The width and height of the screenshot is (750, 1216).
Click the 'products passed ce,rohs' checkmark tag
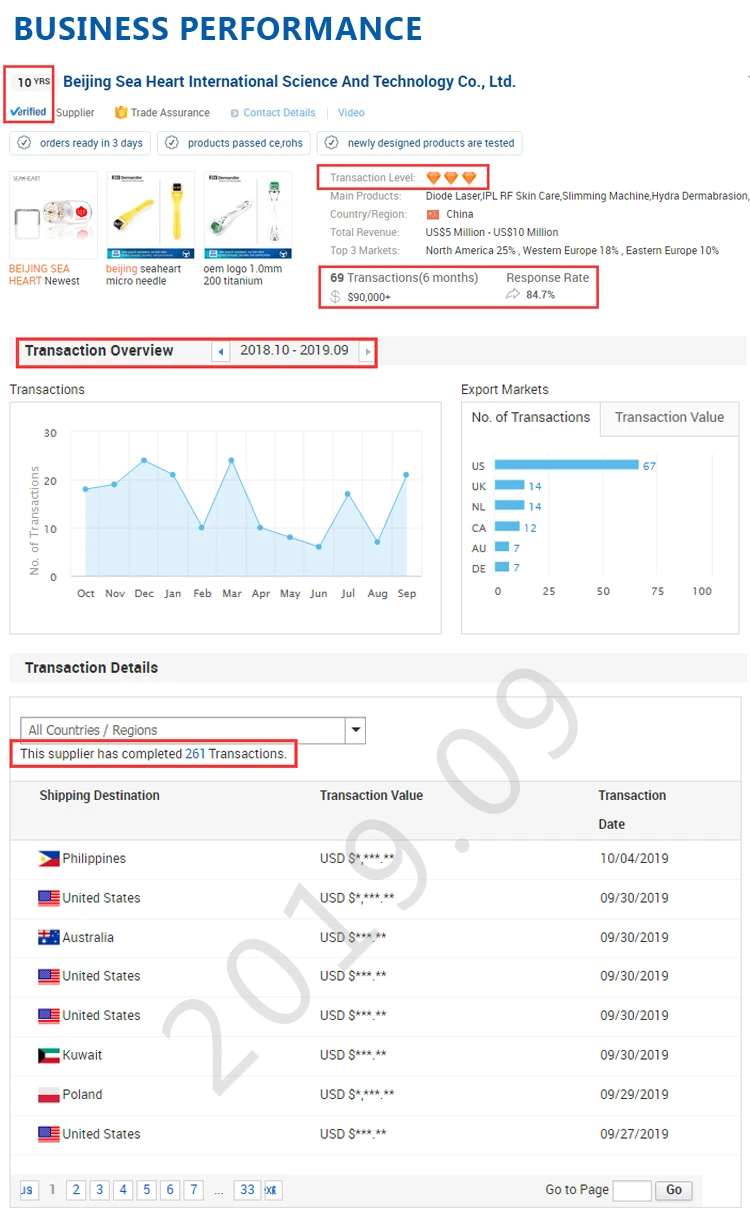click(235, 143)
